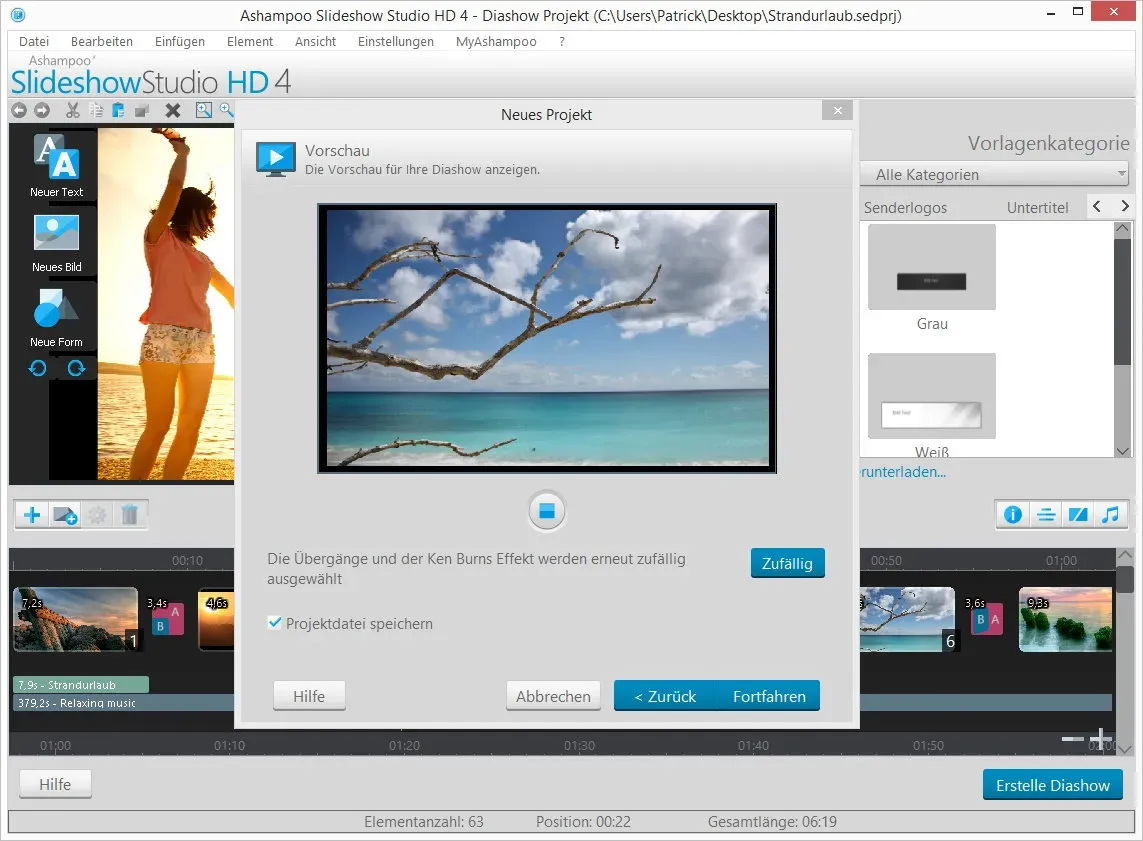Image resolution: width=1143 pixels, height=841 pixels.
Task: Select the Relaxing music audio track
Action: [x=123, y=703]
